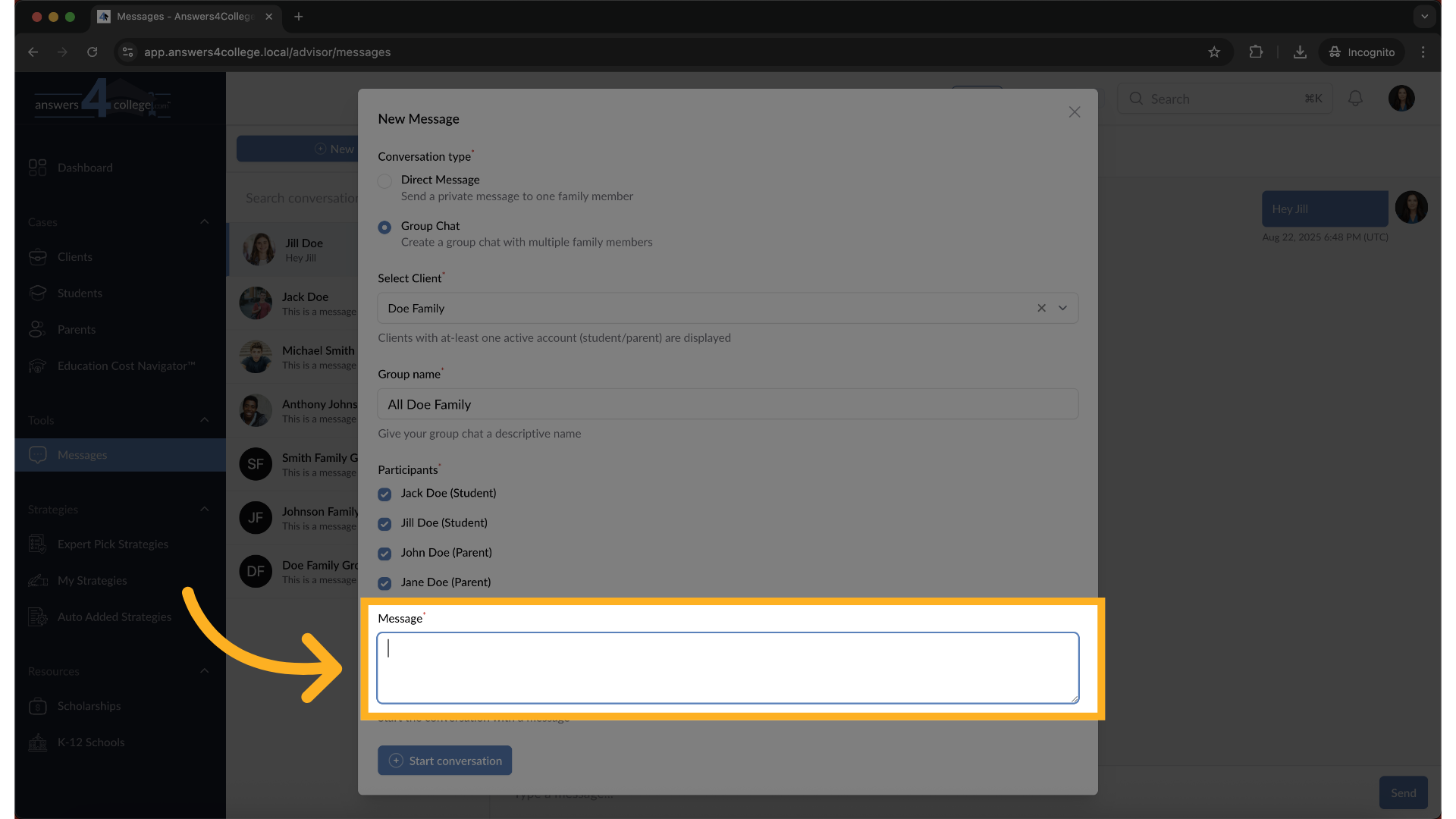This screenshot has width=1456, height=819.
Task: Collapse the Cases sidebar section
Action: click(204, 222)
